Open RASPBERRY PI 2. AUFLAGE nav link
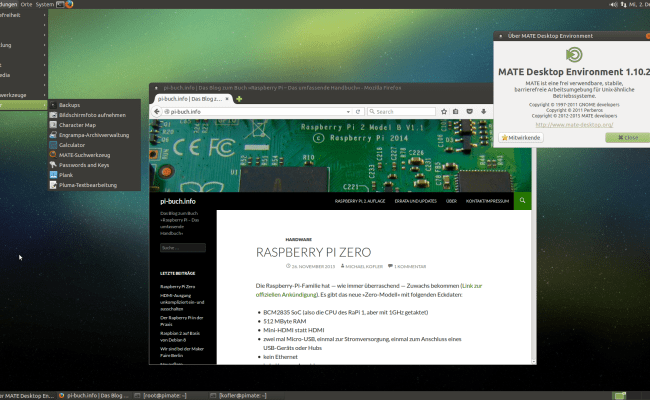Viewport: 650px width, 400px height. [360, 201]
